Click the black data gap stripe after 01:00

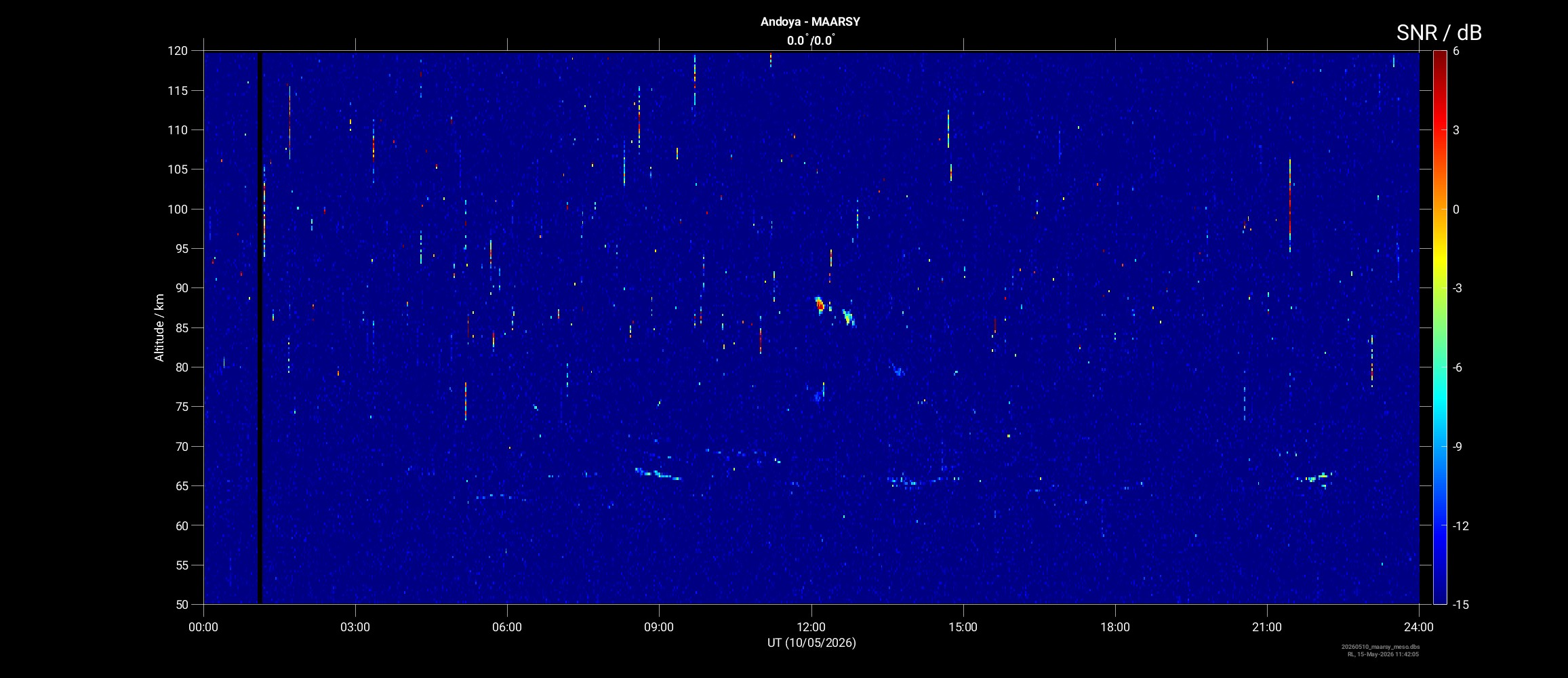point(259,327)
